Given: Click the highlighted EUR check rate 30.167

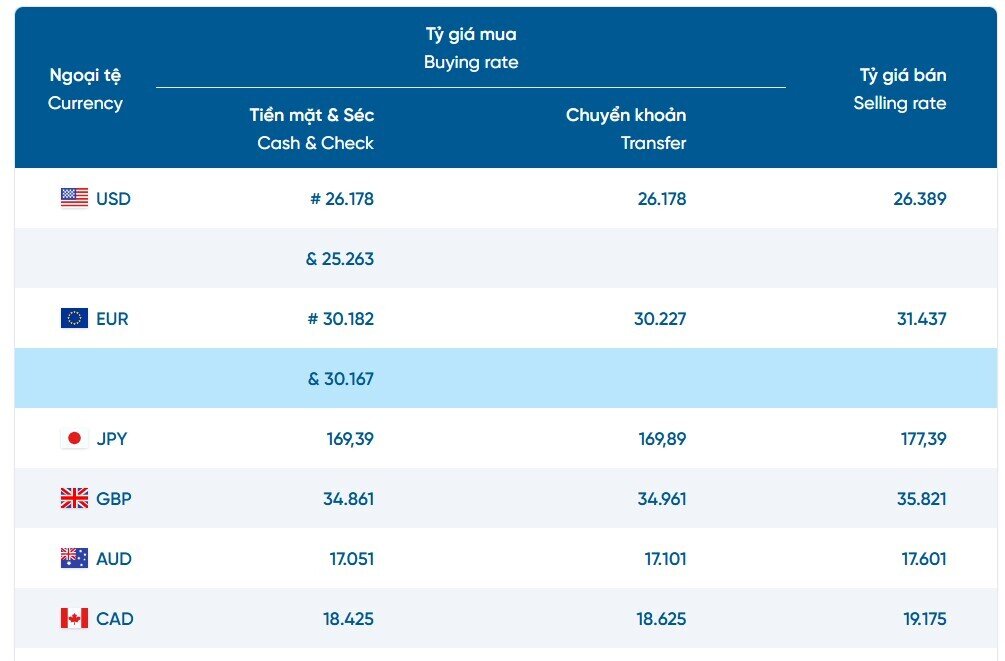Looking at the screenshot, I should (340, 379).
